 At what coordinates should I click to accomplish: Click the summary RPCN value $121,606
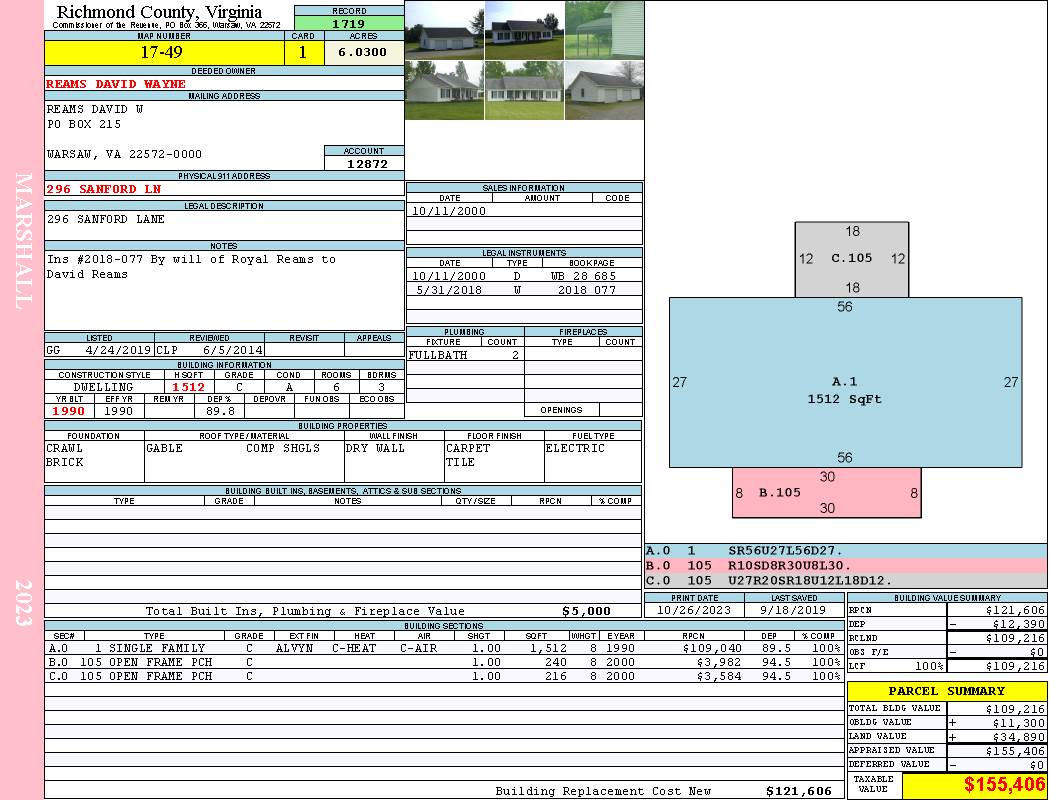pos(1015,610)
